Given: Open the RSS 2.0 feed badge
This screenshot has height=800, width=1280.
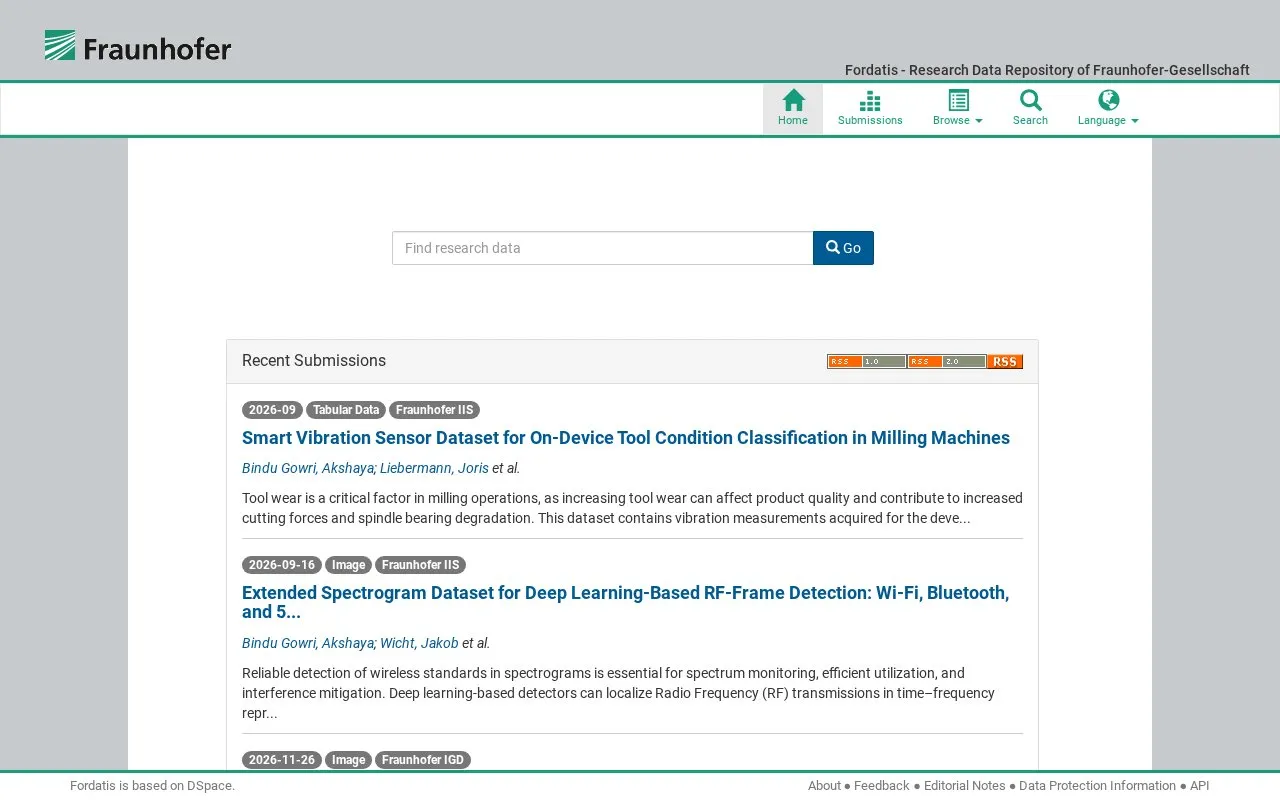Looking at the screenshot, I should 947,362.
